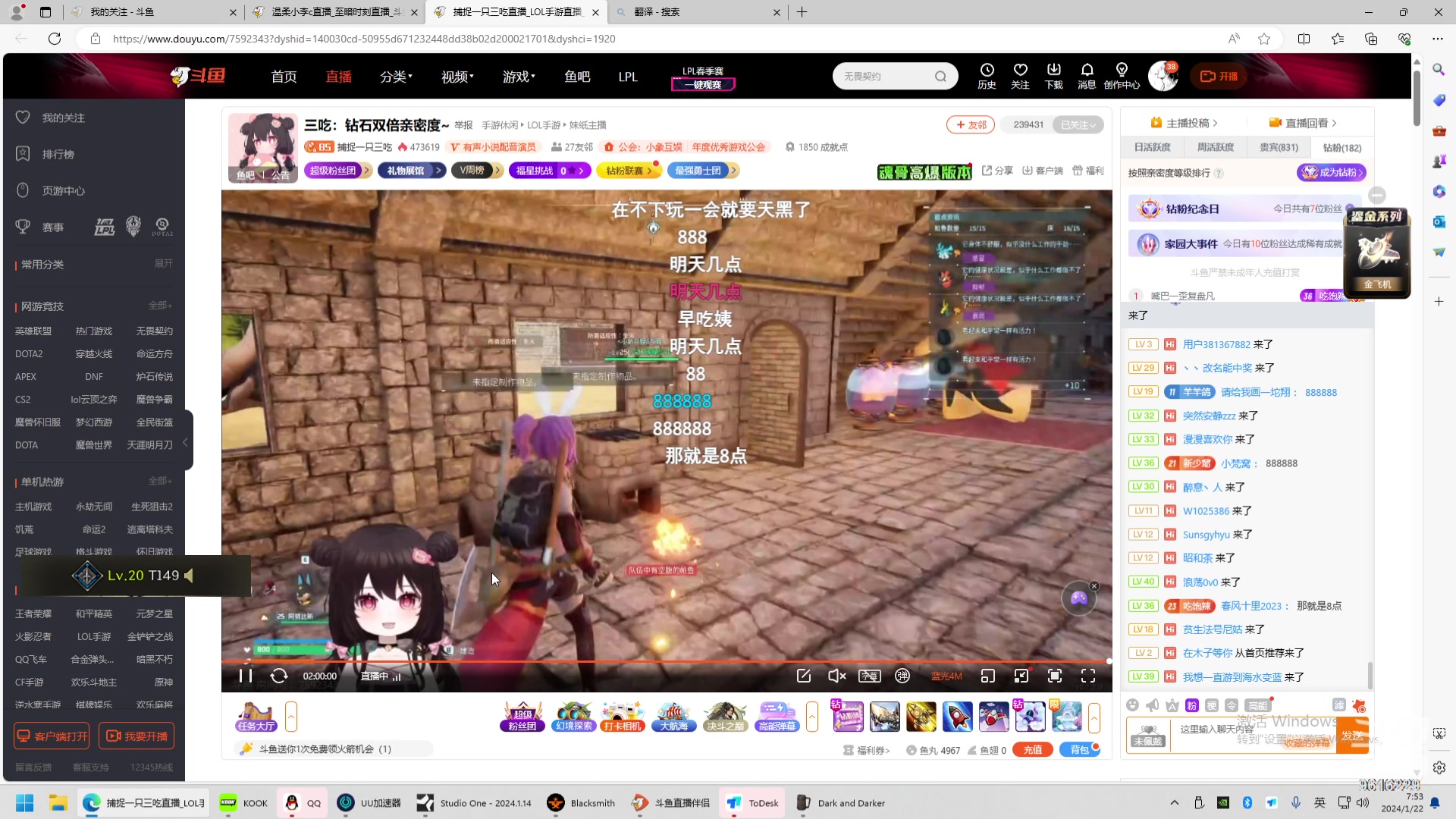The image size is (1456, 819).
Task: Open the 背包 backpack button
Action: [x=1079, y=750]
